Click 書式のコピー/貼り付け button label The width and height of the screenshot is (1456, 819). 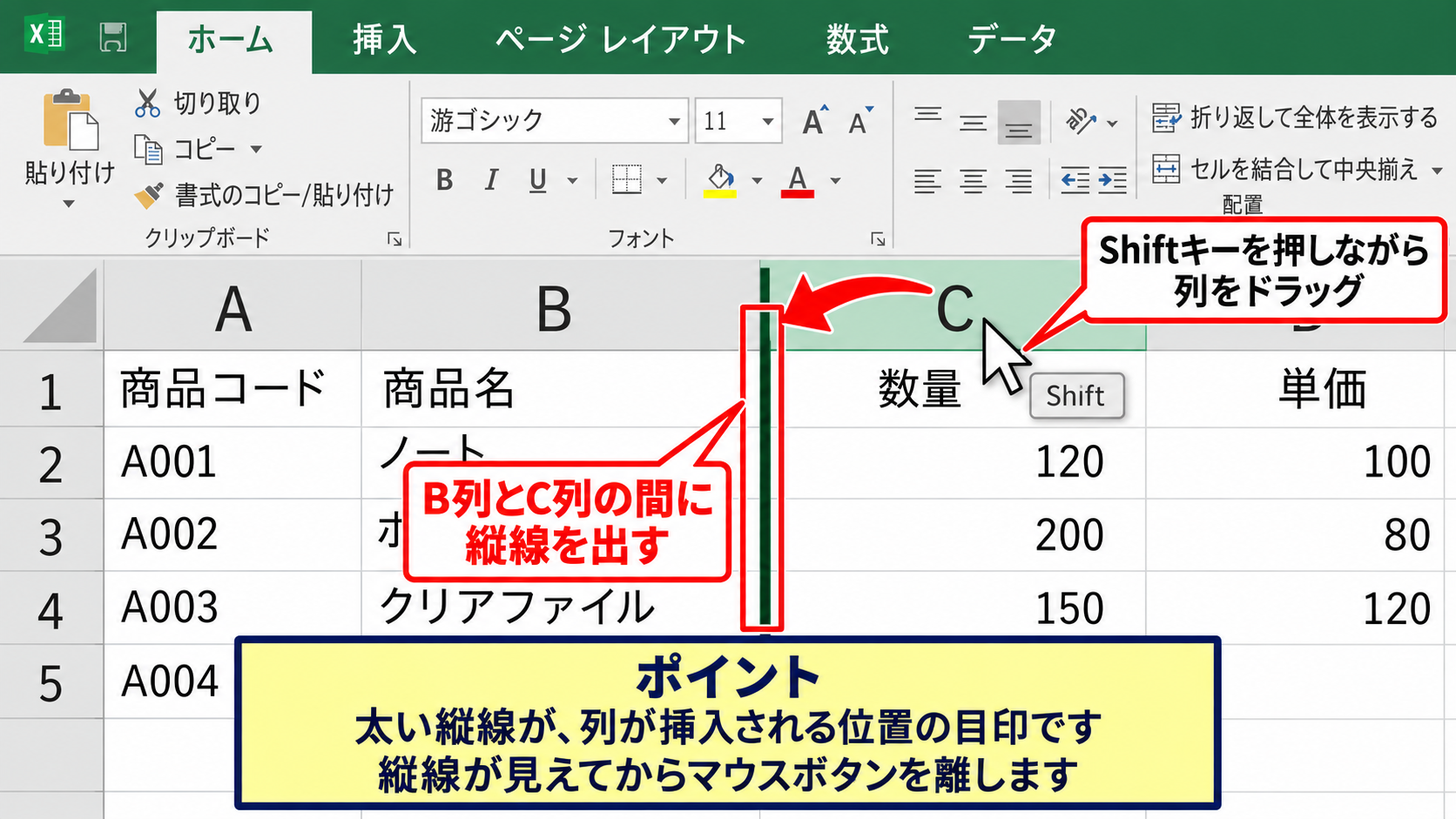click(285, 195)
